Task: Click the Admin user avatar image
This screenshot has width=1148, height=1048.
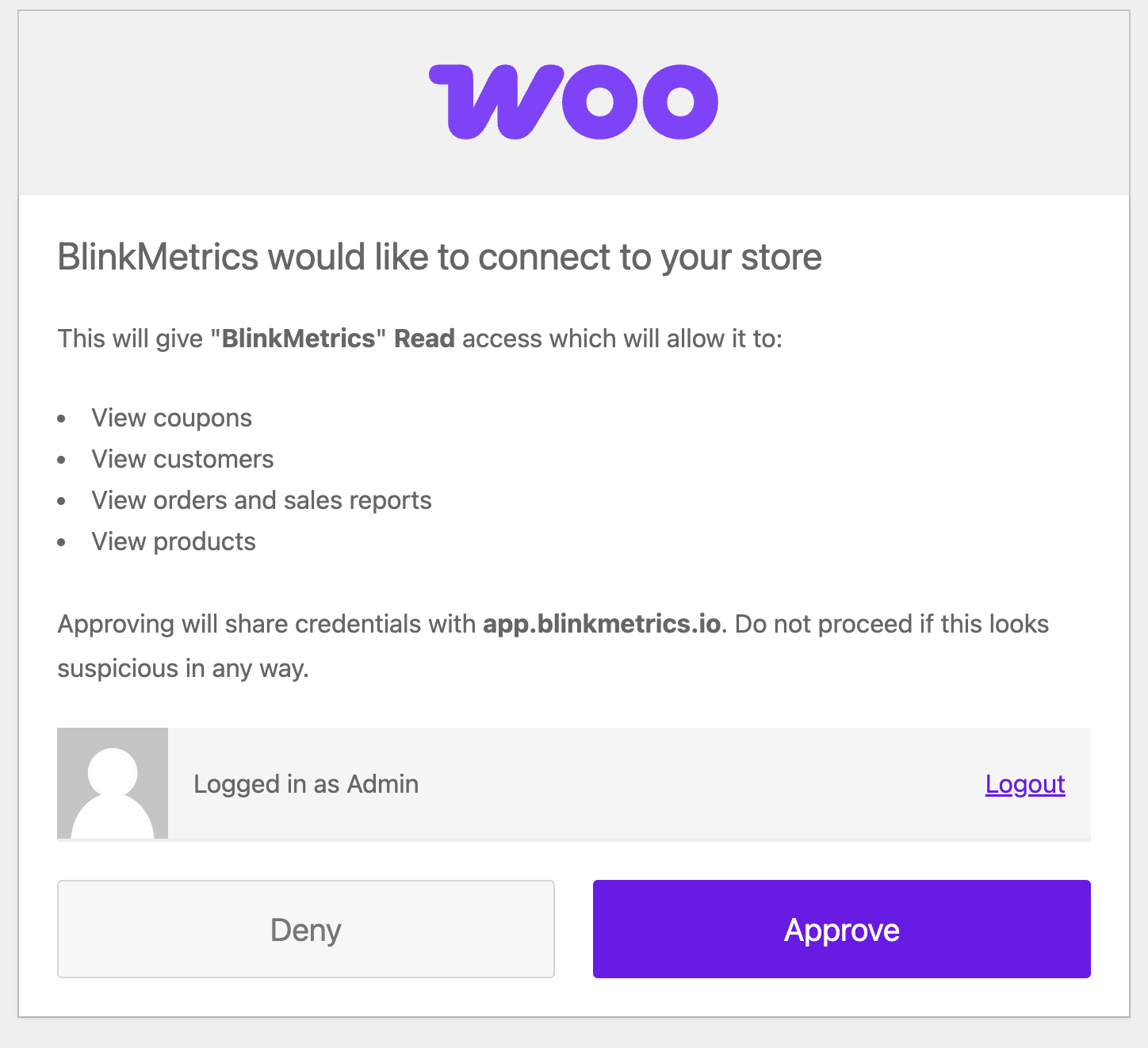Action: pyautogui.click(x=113, y=783)
